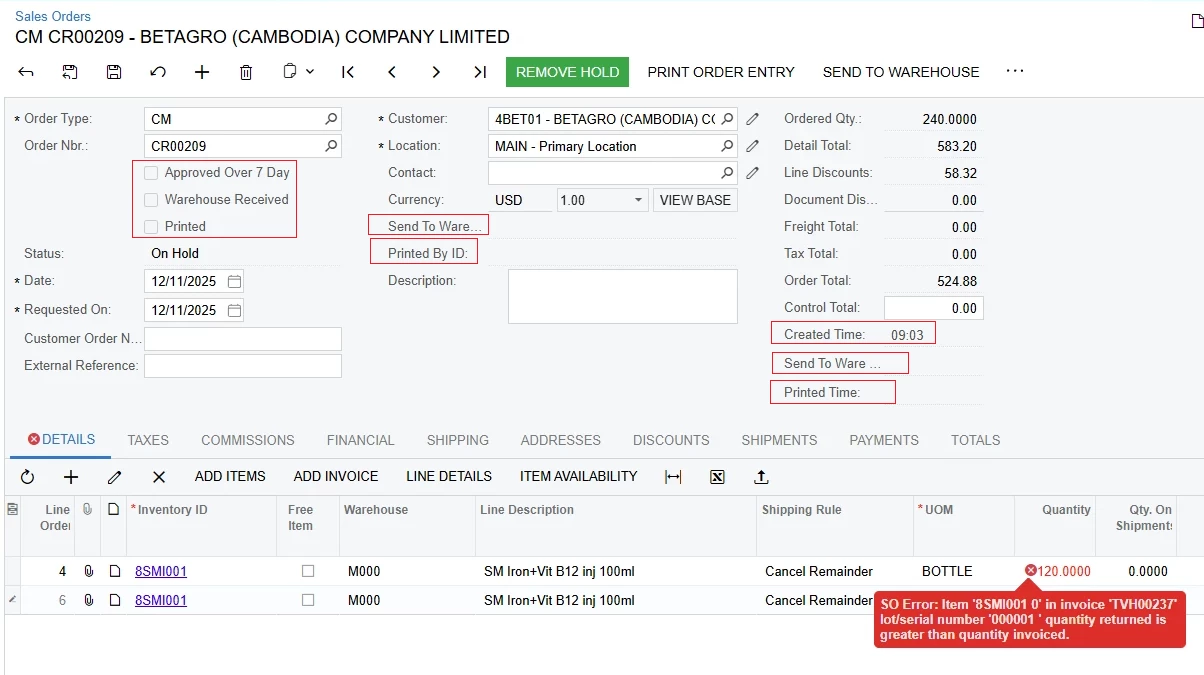Click the Copy/Paste clipboard icon
1204x675 pixels.
click(290, 72)
